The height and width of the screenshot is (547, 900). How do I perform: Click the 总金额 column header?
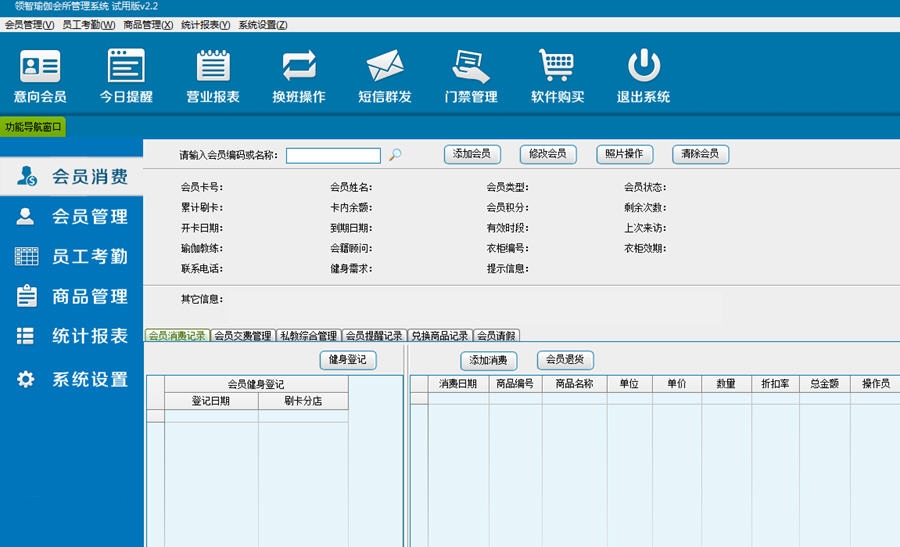click(x=824, y=384)
